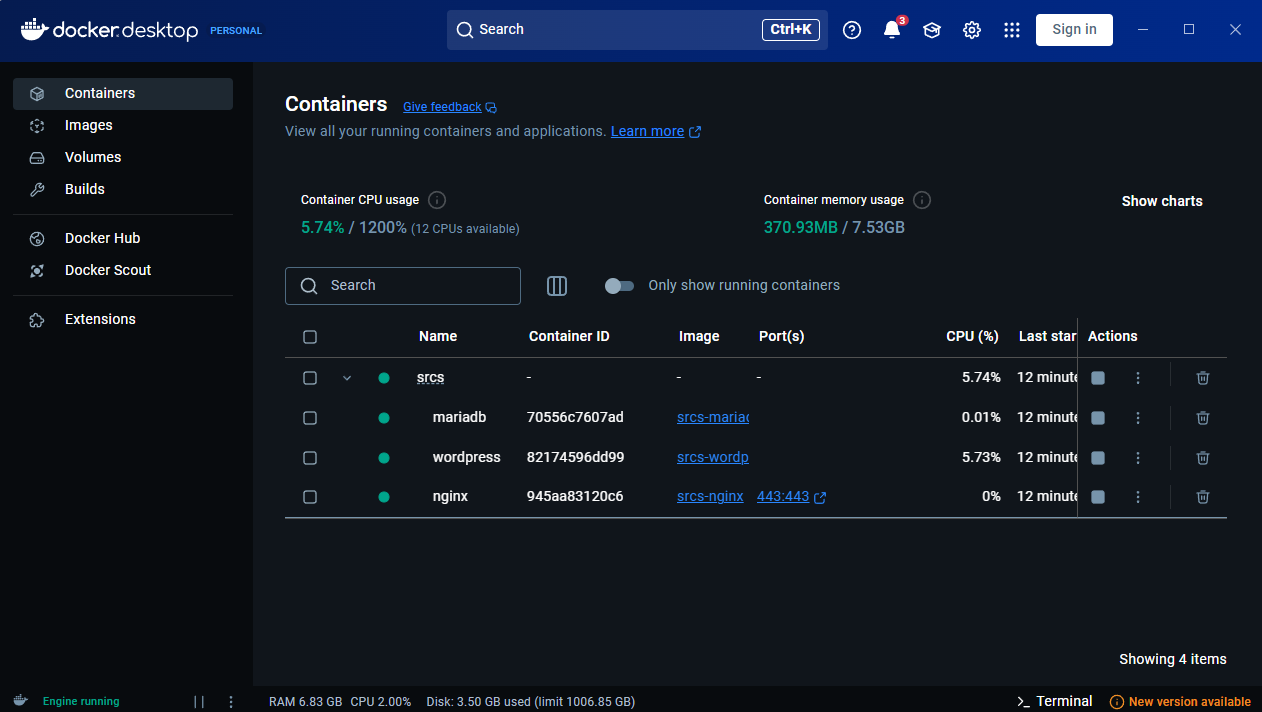Open the column management icon next to search
1262x712 pixels.
557,286
